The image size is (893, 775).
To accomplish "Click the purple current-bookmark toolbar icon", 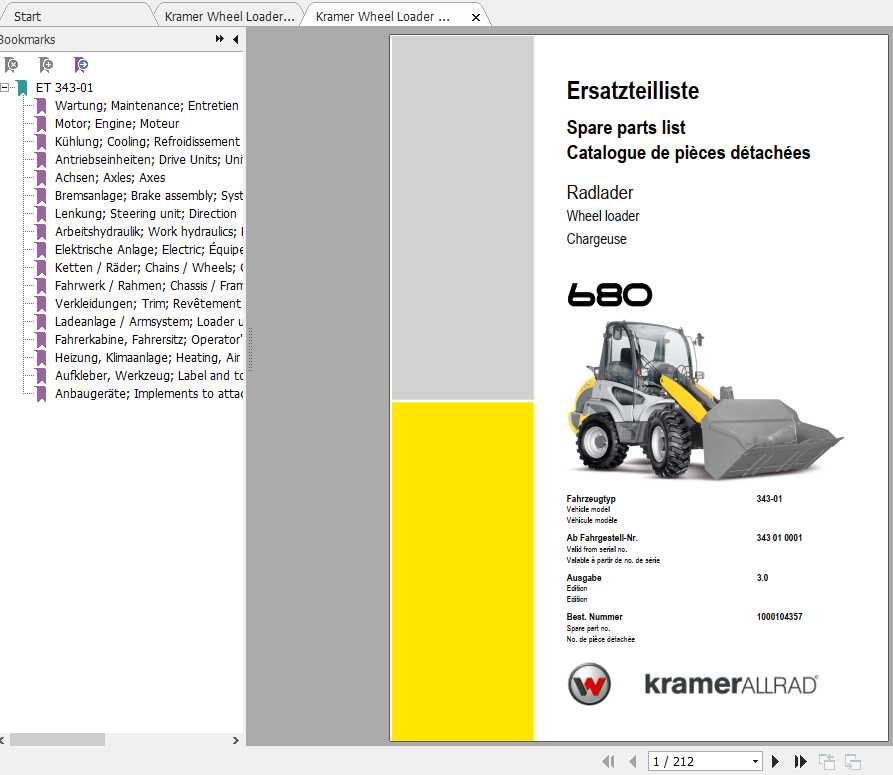I will [81, 65].
